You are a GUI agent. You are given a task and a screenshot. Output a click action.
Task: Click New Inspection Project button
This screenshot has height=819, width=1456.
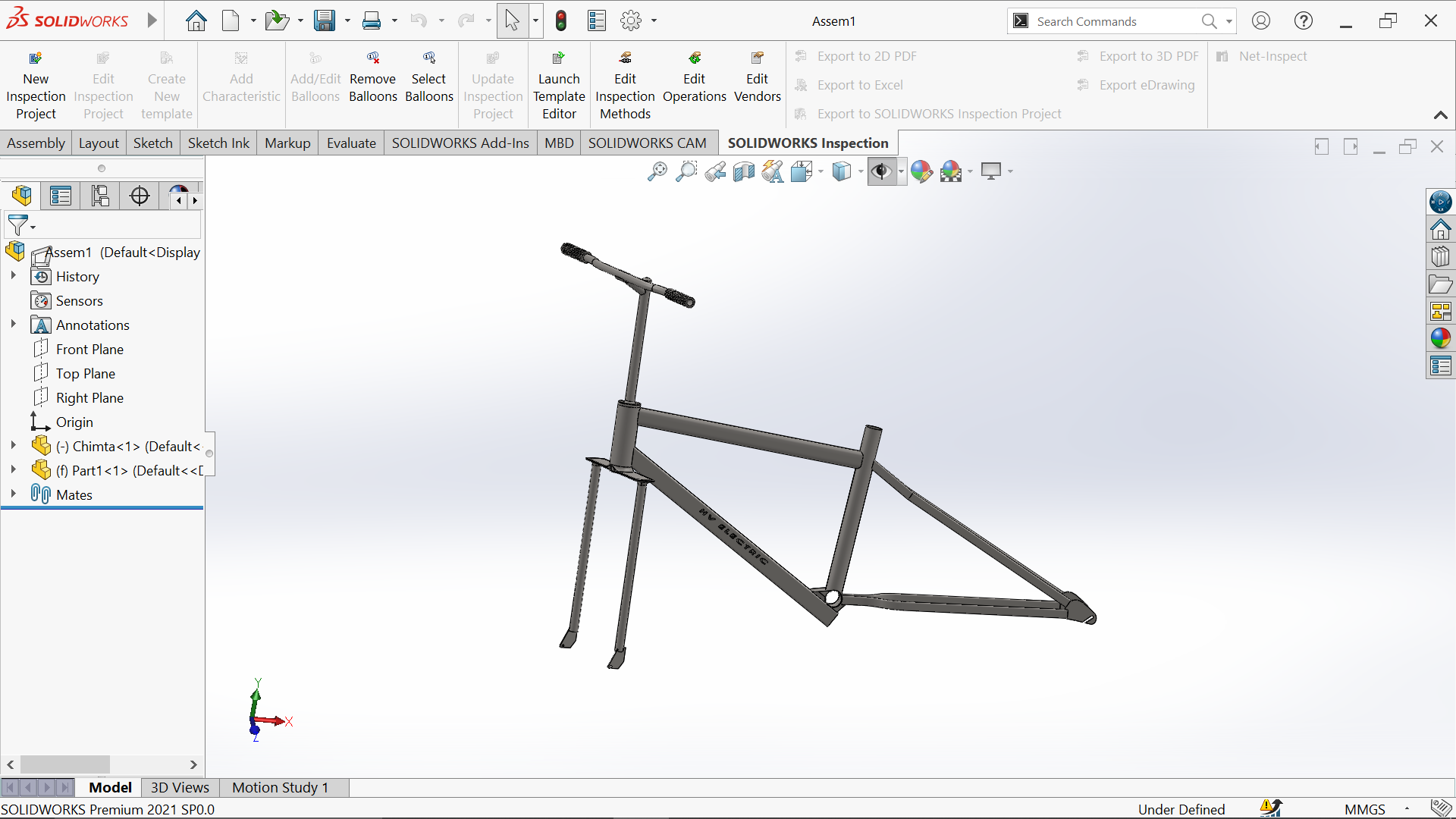point(36,85)
